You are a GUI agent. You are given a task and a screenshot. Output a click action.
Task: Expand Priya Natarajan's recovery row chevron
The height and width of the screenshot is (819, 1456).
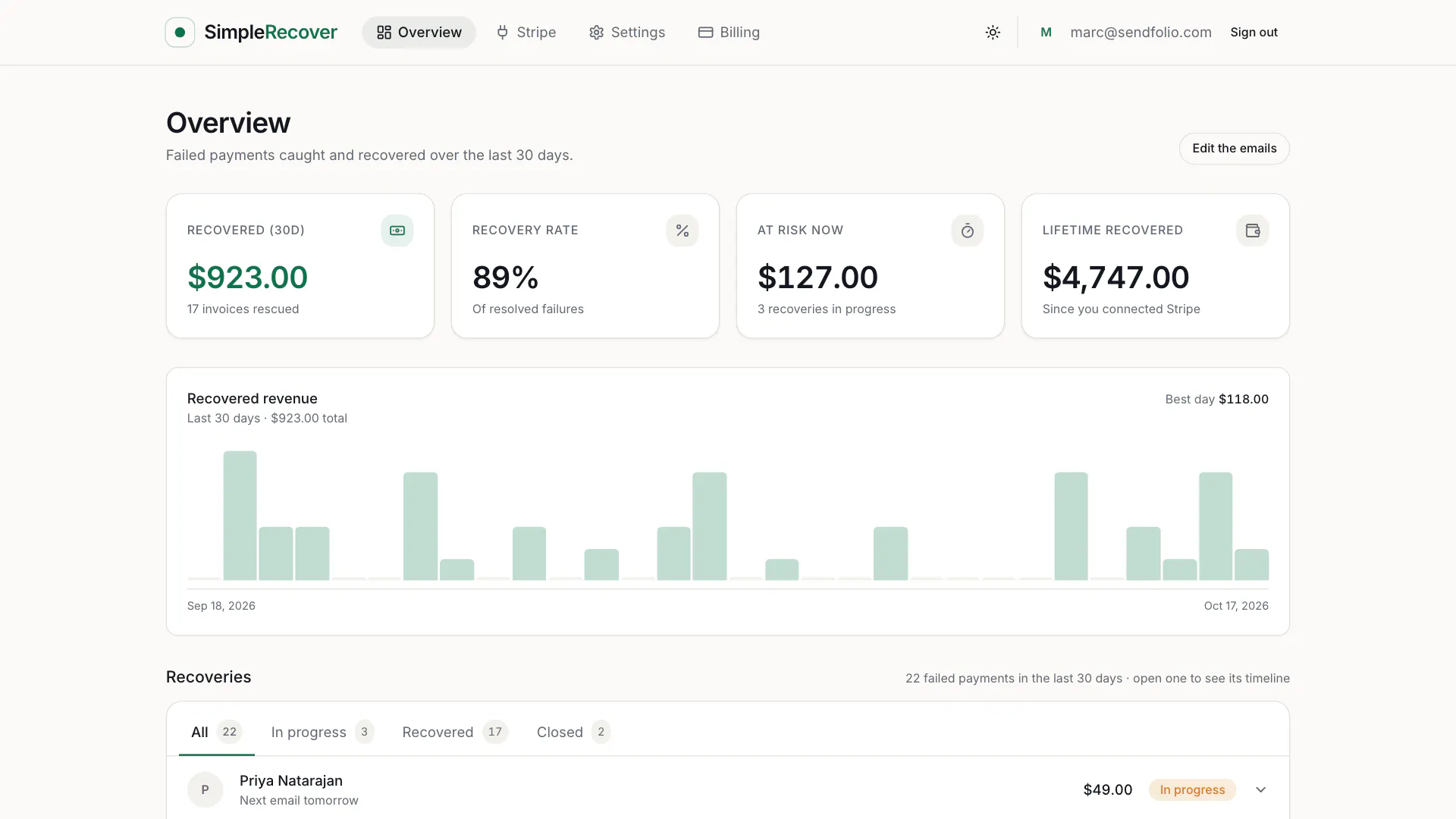tap(1260, 789)
